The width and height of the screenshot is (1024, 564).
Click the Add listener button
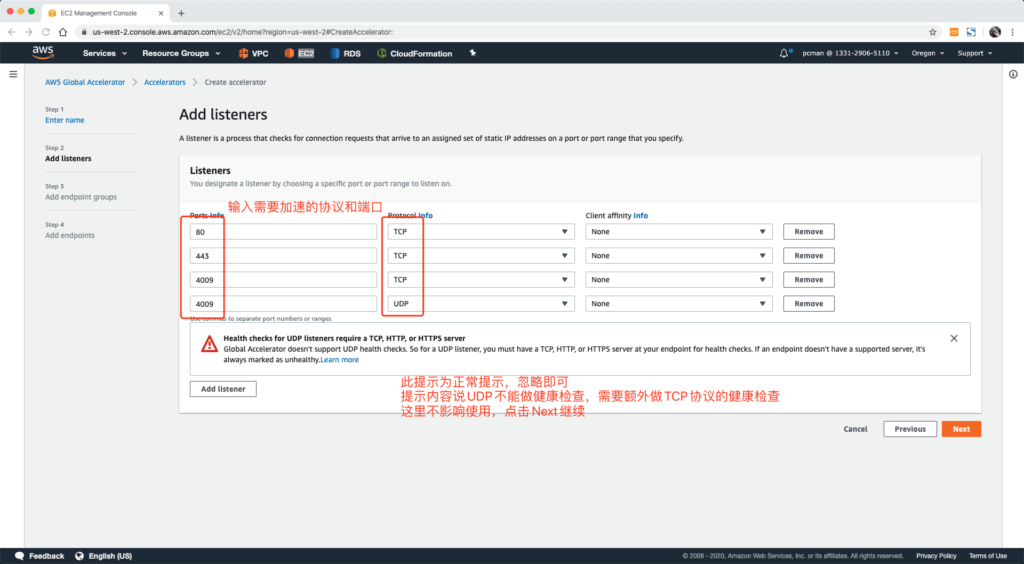223,389
